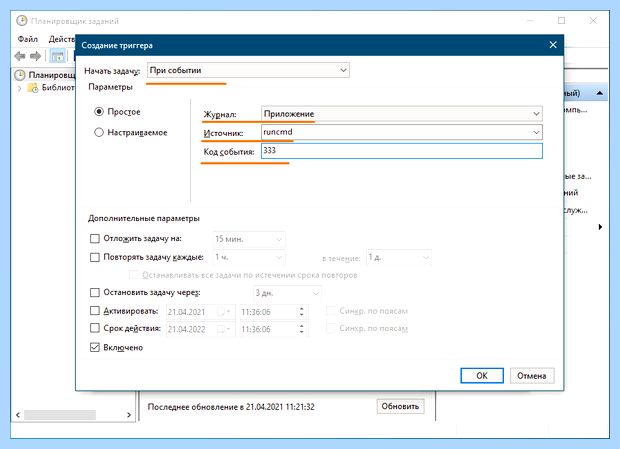Click the Срок действия time spinner arrows
The width and height of the screenshot is (620, 449).
pos(302,329)
